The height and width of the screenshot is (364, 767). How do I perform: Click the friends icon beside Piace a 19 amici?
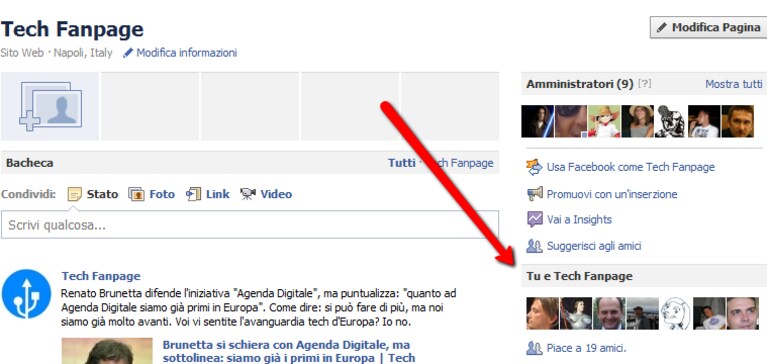[x=535, y=348]
